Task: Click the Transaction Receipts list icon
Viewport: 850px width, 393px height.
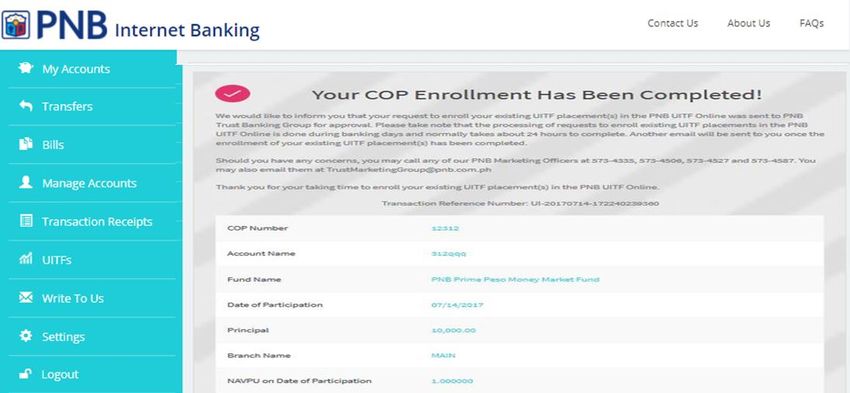Action: 25,221
